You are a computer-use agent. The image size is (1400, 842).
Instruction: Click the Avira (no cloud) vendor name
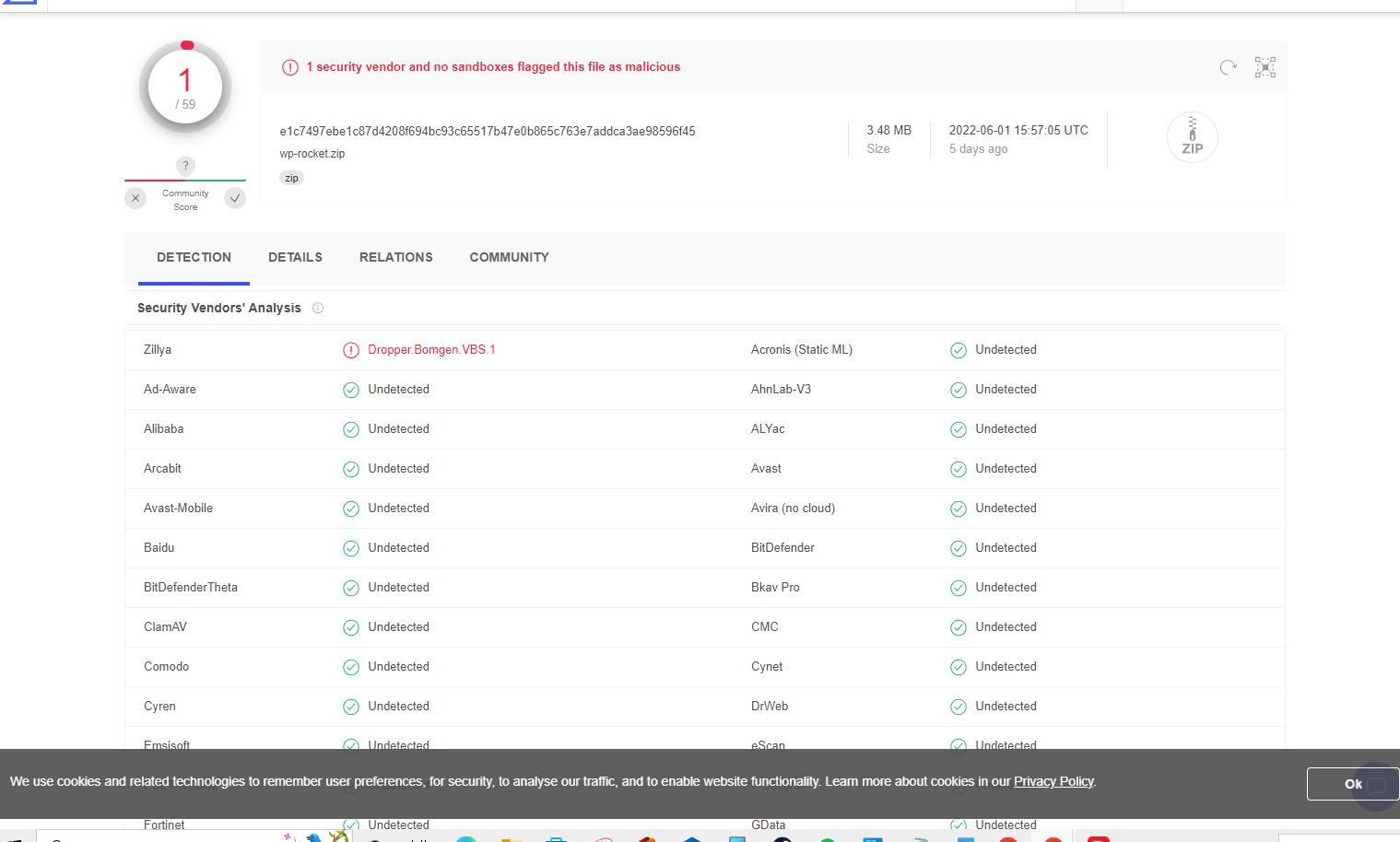[x=793, y=509]
